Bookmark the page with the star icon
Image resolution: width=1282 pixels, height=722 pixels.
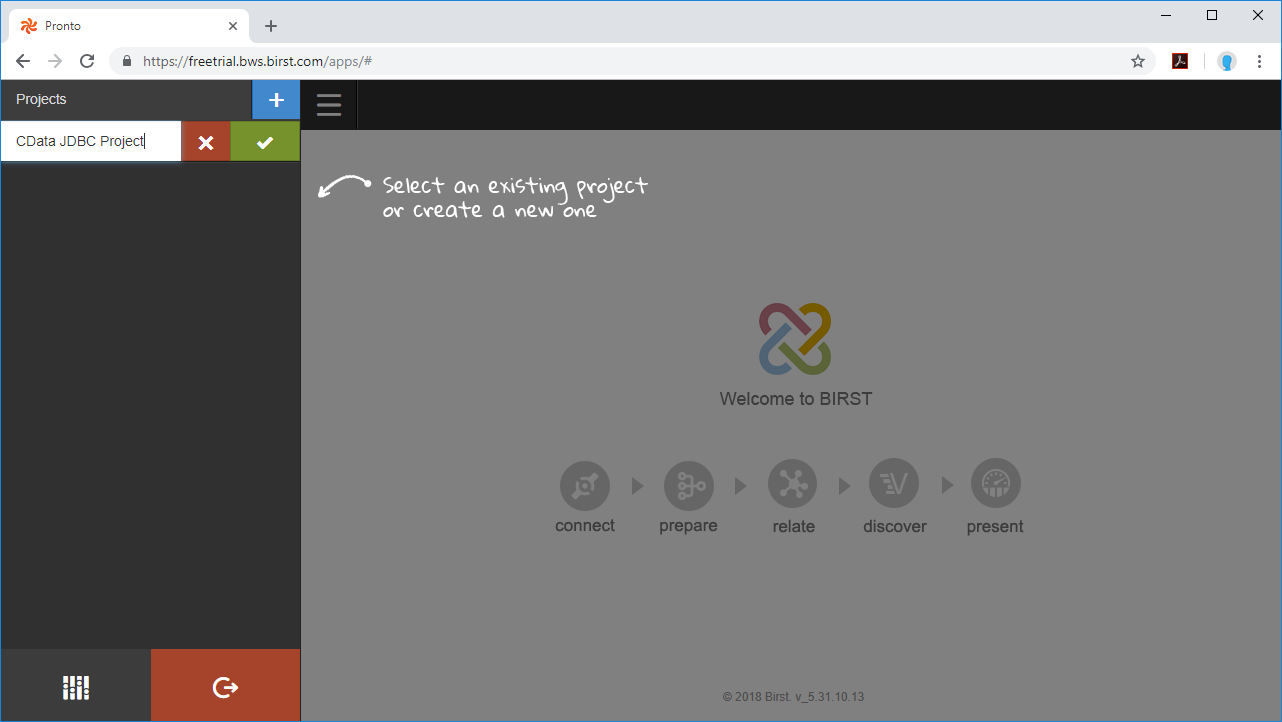tap(1138, 61)
